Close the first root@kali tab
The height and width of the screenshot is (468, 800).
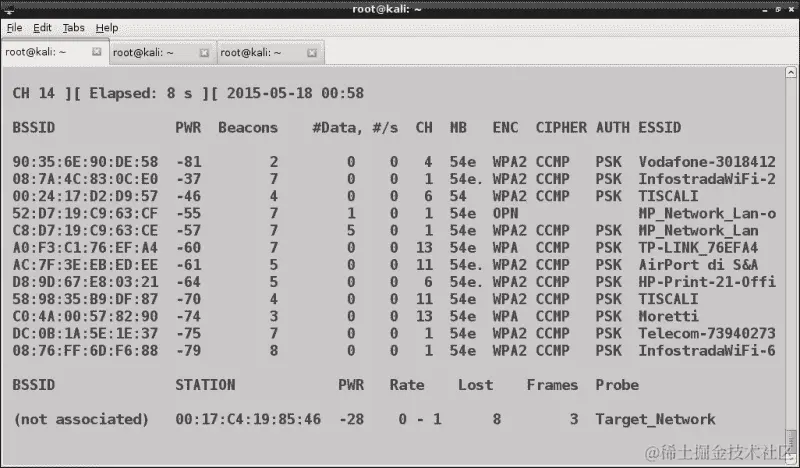pyautogui.click(x=96, y=52)
